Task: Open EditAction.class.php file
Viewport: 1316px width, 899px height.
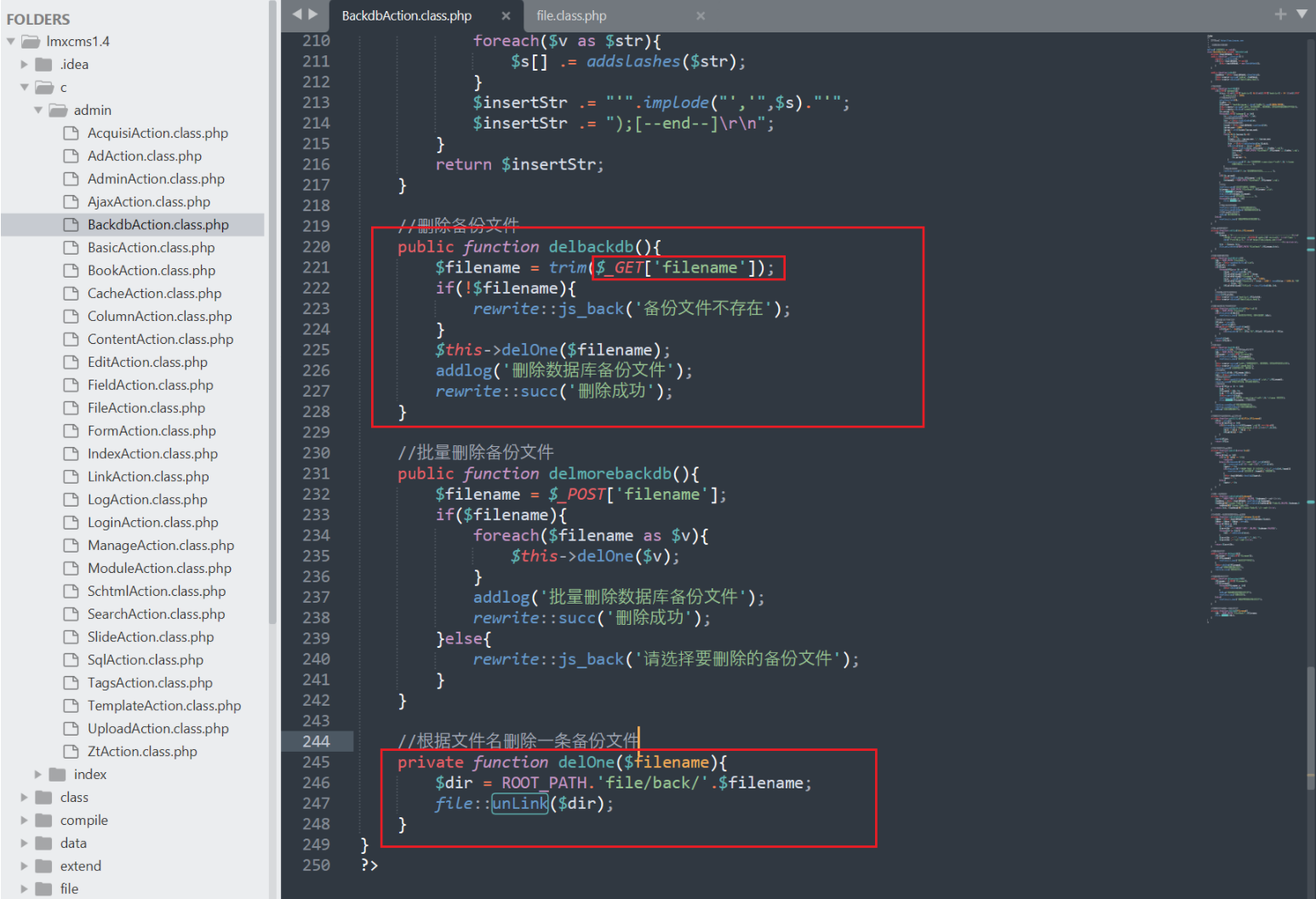Action: [x=147, y=363]
